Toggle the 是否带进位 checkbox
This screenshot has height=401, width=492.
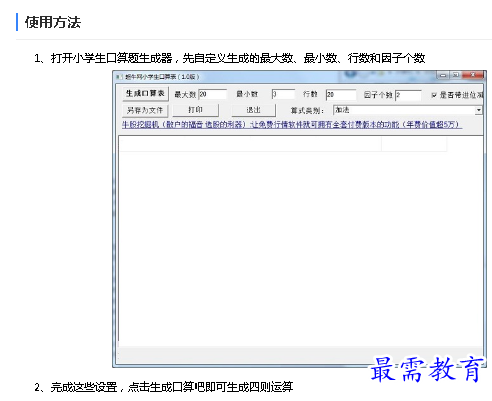pyautogui.click(x=434, y=95)
